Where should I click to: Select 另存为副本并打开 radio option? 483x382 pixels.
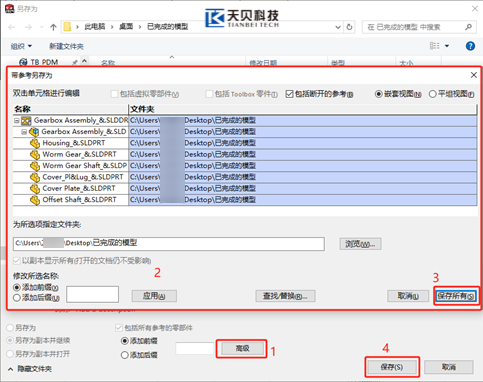coord(10,354)
